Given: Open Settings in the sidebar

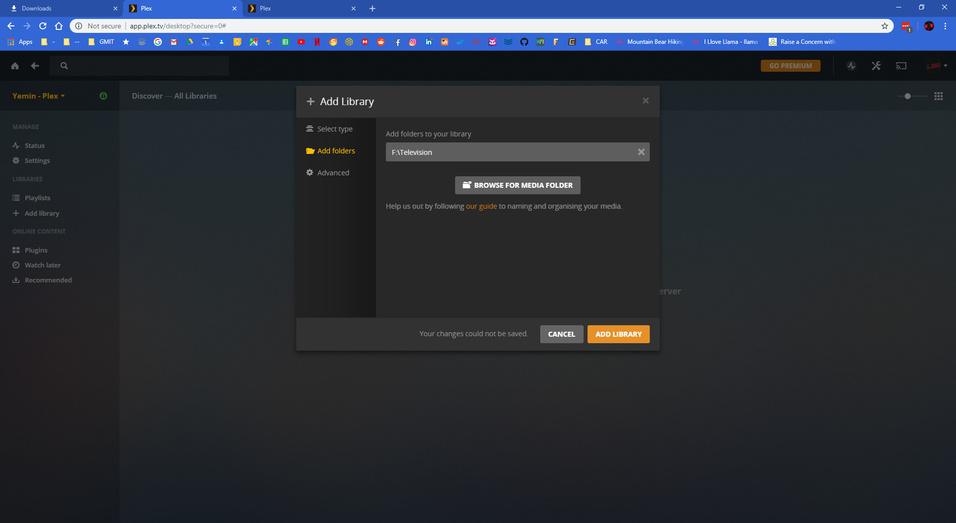Looking at the screenshot, I should (x=31, y=160).
